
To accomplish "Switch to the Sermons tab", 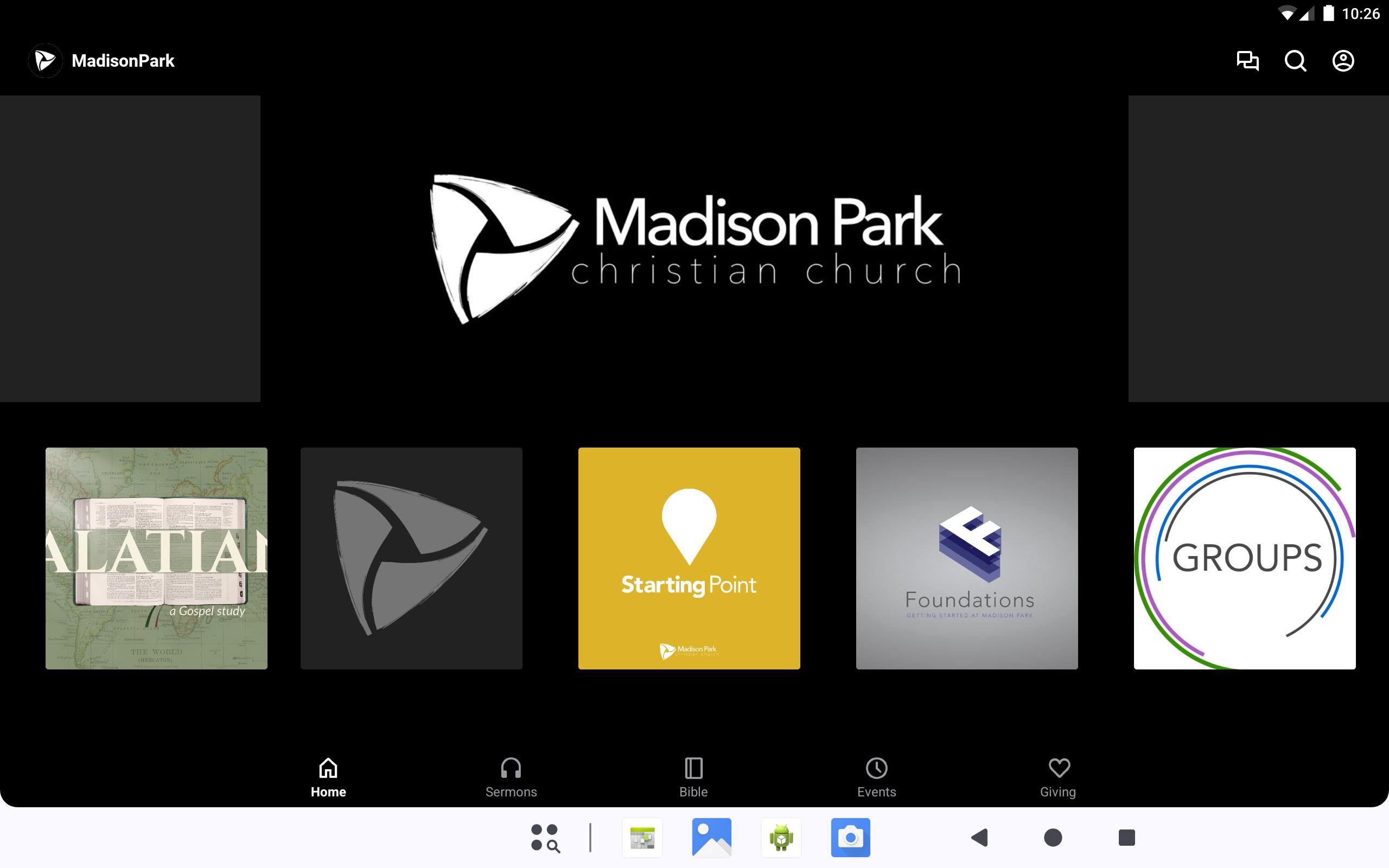I will click(x=511, y=777).
